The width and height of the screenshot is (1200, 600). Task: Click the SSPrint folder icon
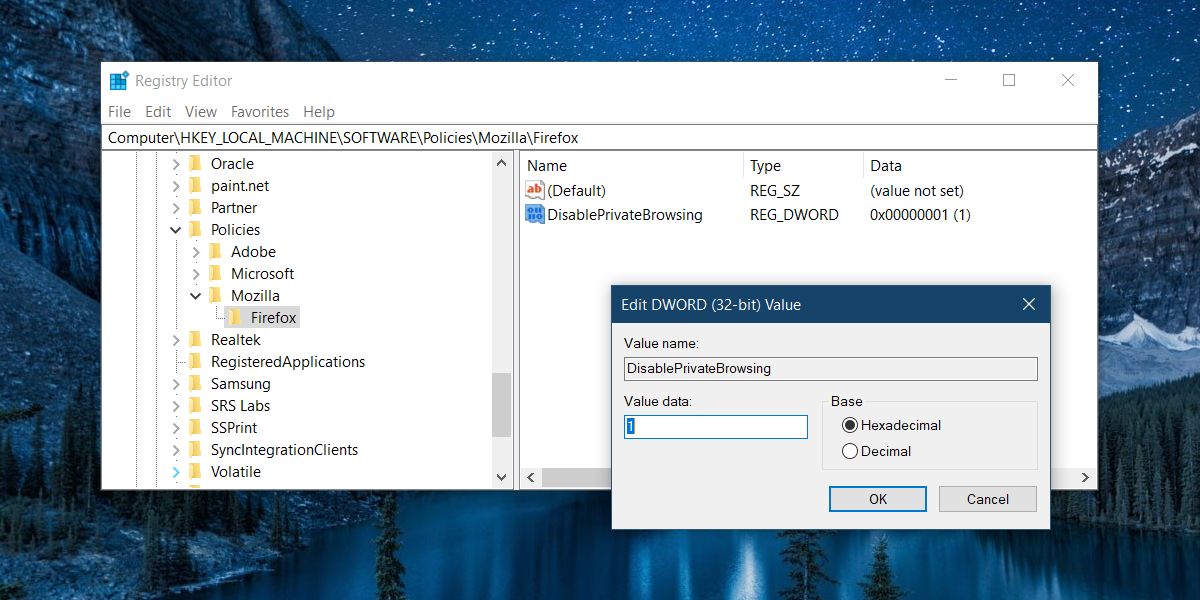tap(195, 428)
